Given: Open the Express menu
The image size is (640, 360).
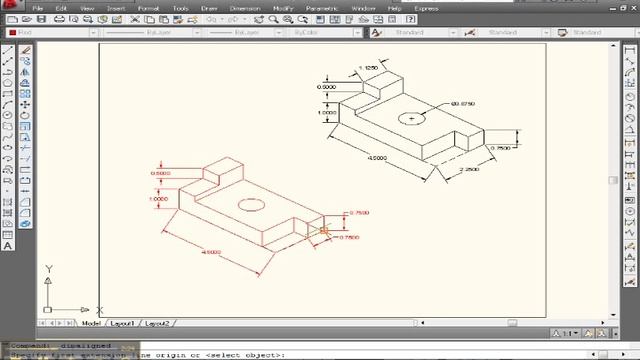Looking at the screenshot, I should (x=427, y=8).
